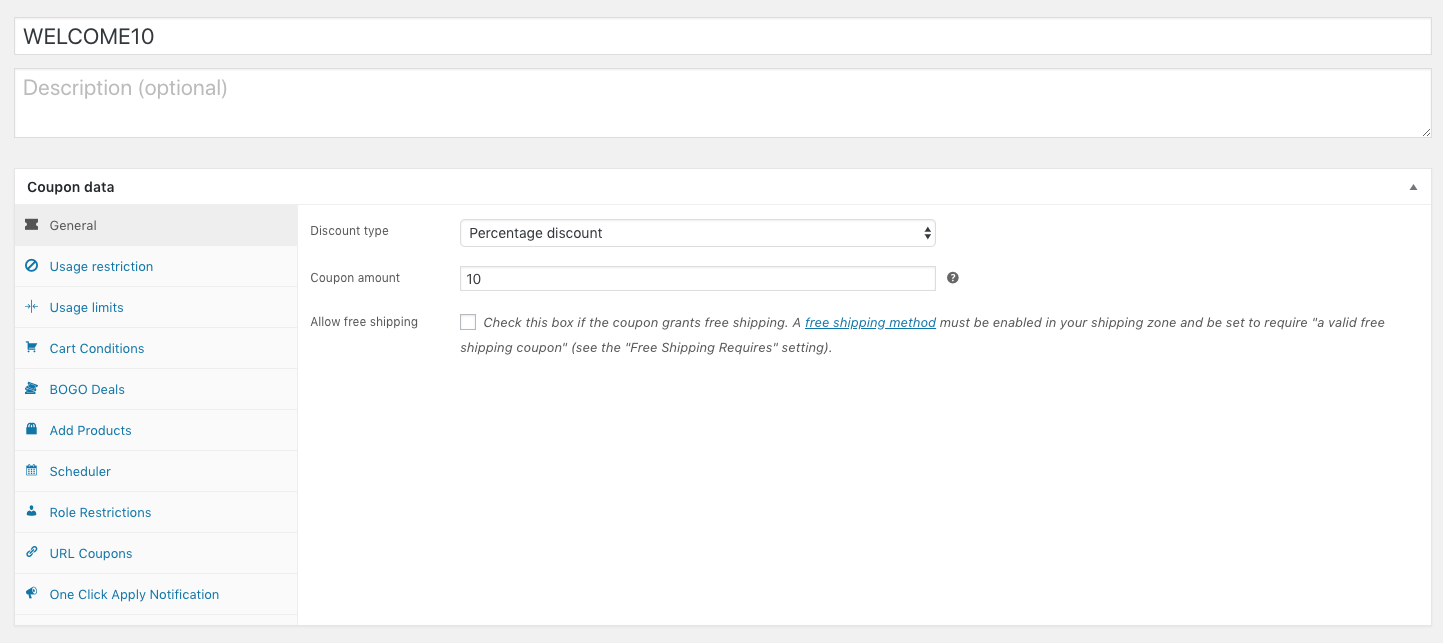The width and height of the screenshot is (1443, 643).
Task: Switch to the Usage restriction tab
Action: click(101, 267)
